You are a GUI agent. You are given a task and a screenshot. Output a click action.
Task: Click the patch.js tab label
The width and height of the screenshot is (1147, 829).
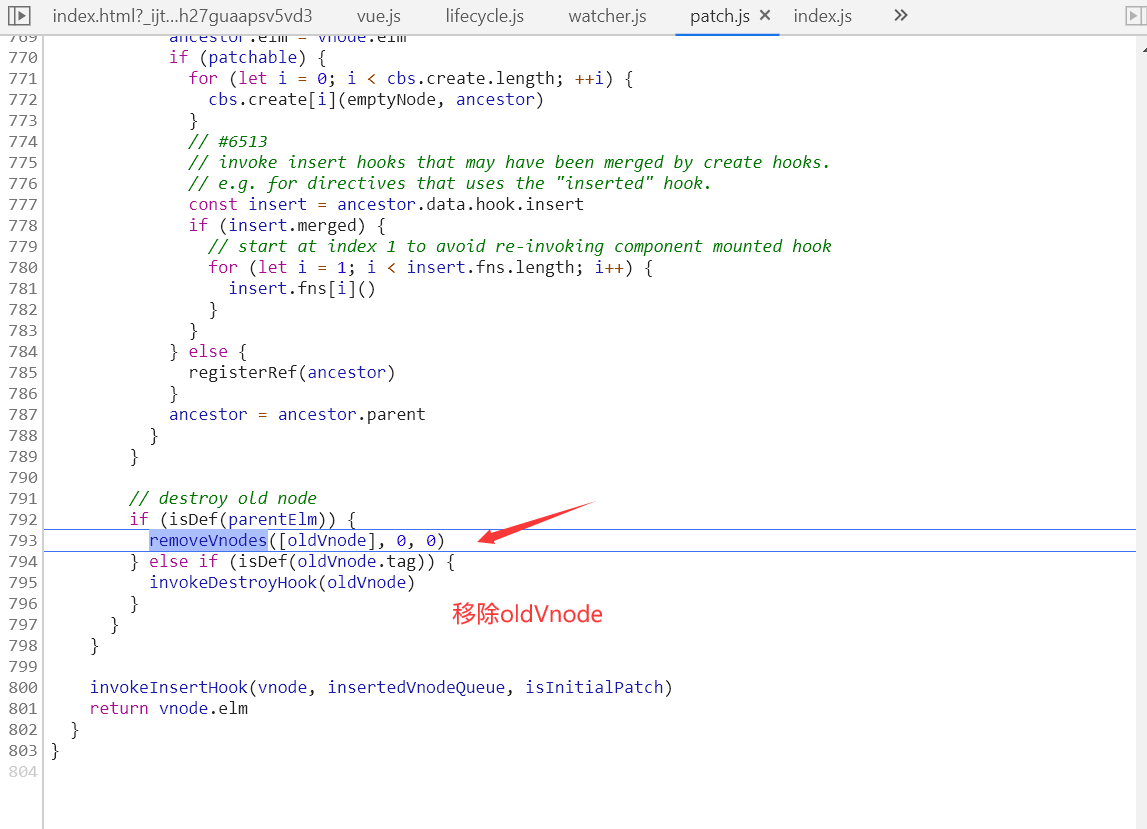tap(719, 16)
